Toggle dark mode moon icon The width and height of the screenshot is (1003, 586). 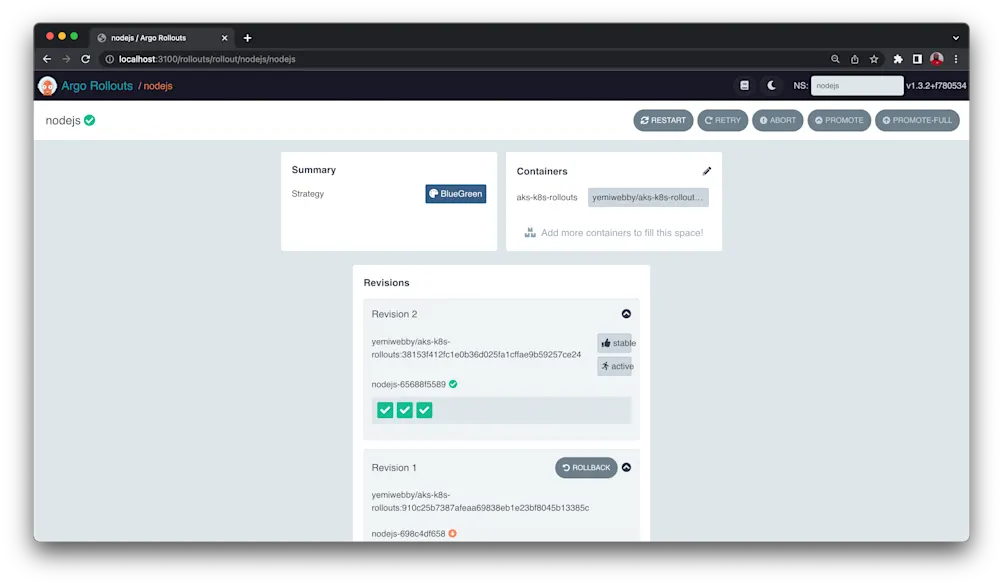click(x=771, y=86)
